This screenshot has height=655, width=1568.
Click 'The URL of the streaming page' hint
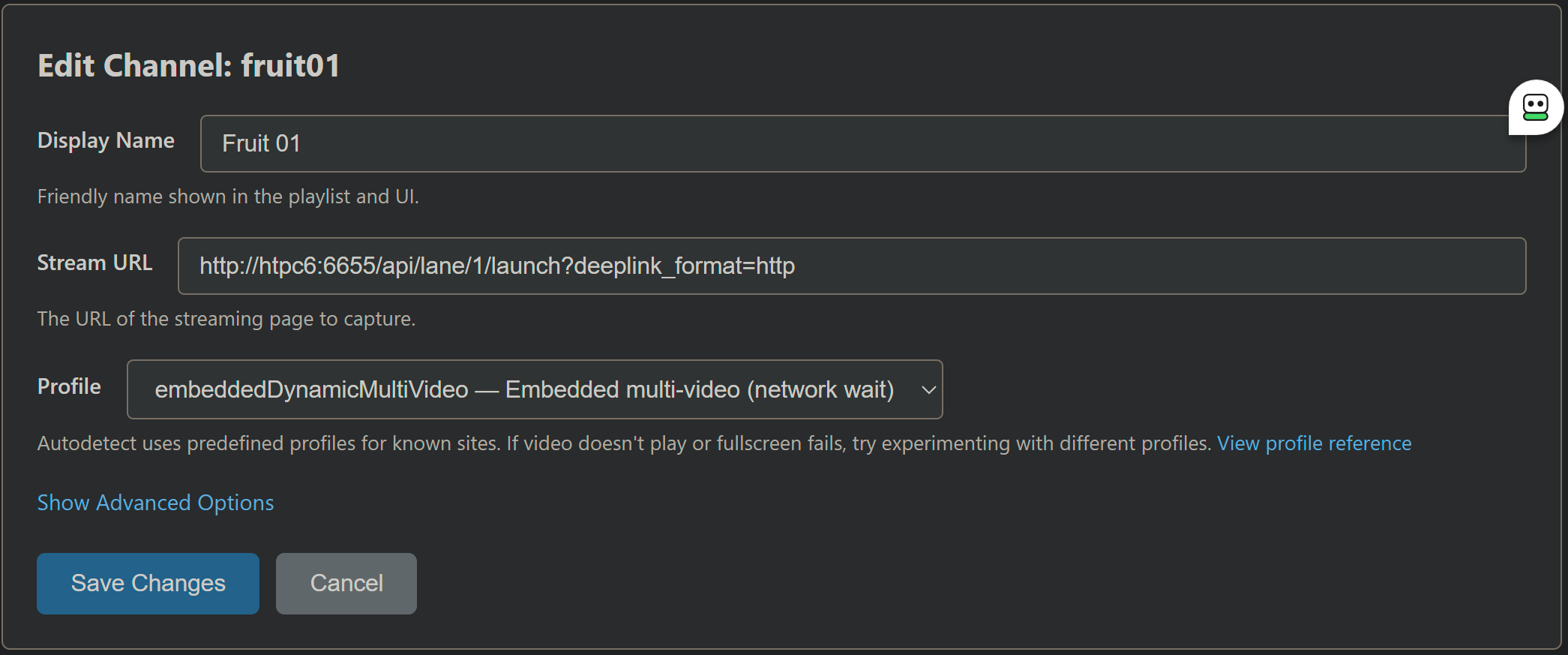tap(226, 319)
